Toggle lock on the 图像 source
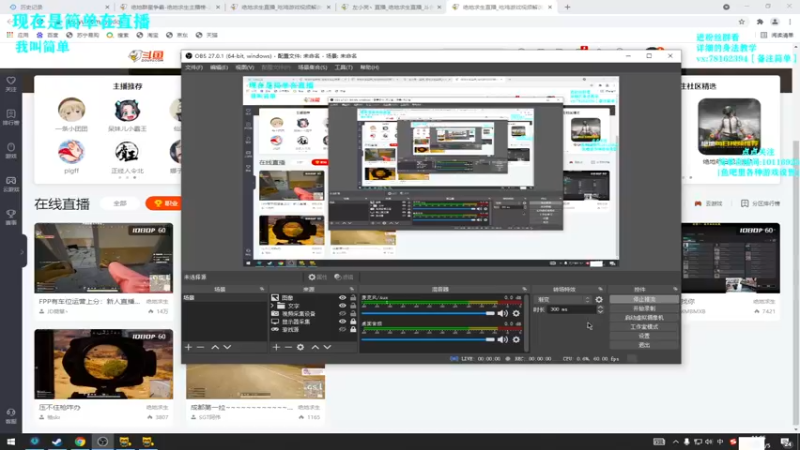The image size is (800, 450). [x=353, y=297]
